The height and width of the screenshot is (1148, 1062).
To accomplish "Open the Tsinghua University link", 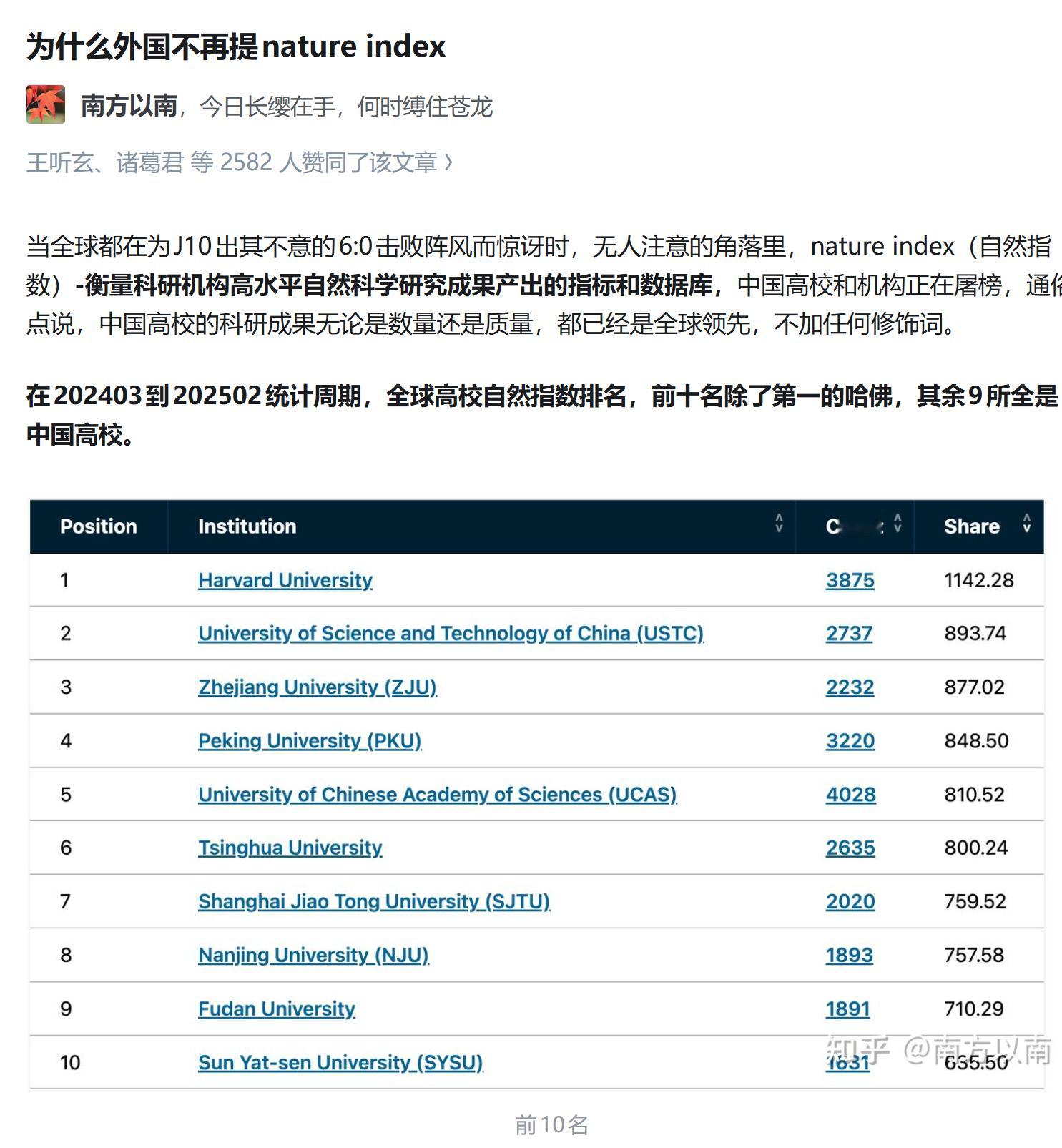I will point(290,848).
